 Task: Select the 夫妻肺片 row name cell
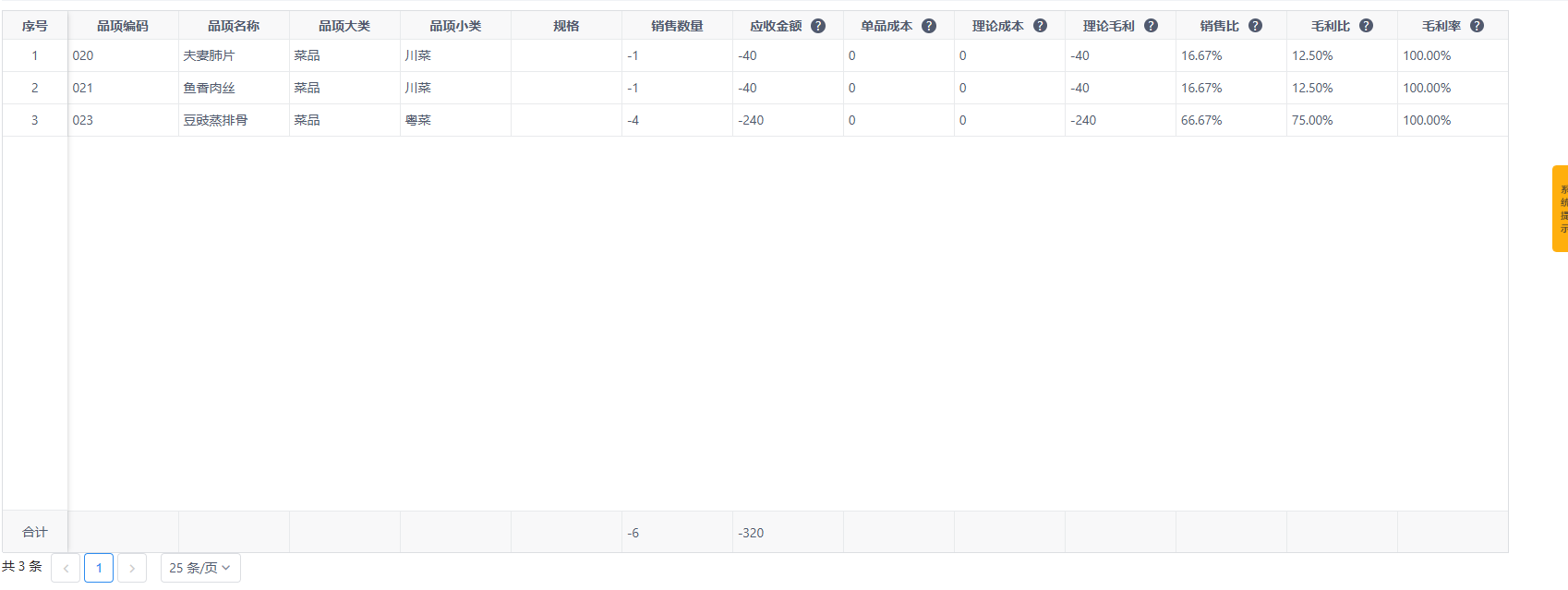pyautogui.click(x=210, y=55)
